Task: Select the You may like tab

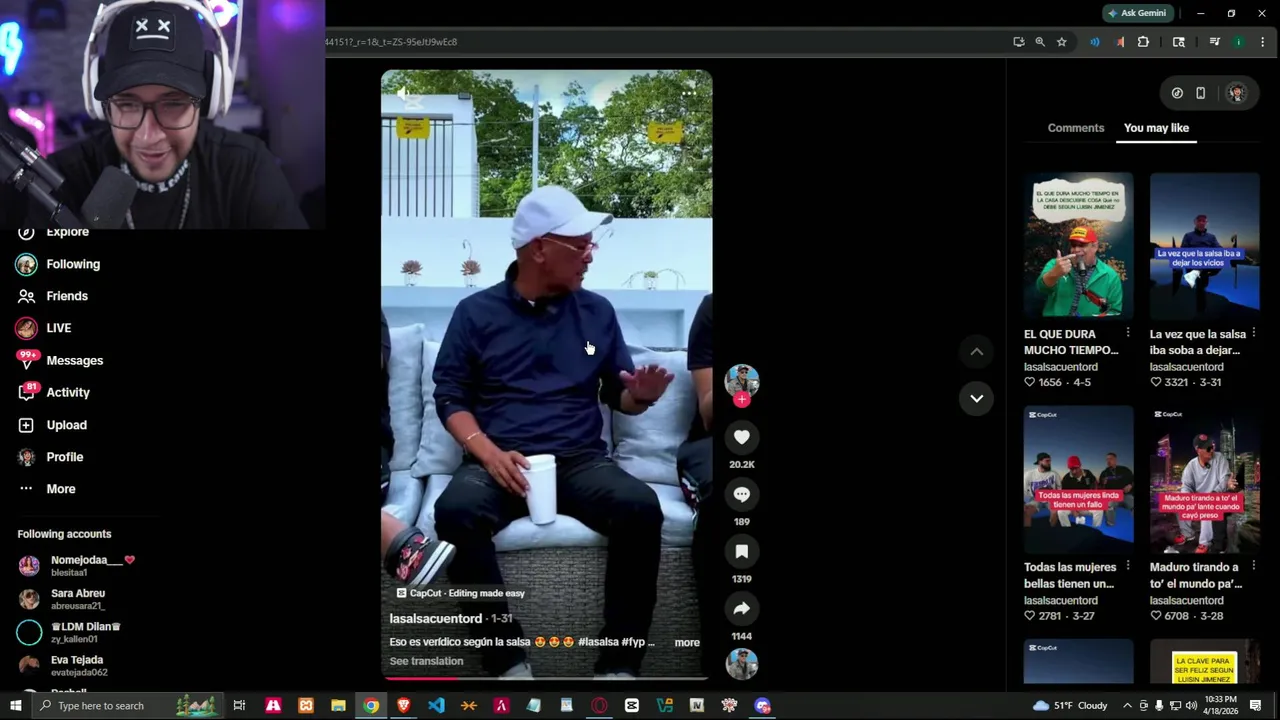Action: 1156,128
